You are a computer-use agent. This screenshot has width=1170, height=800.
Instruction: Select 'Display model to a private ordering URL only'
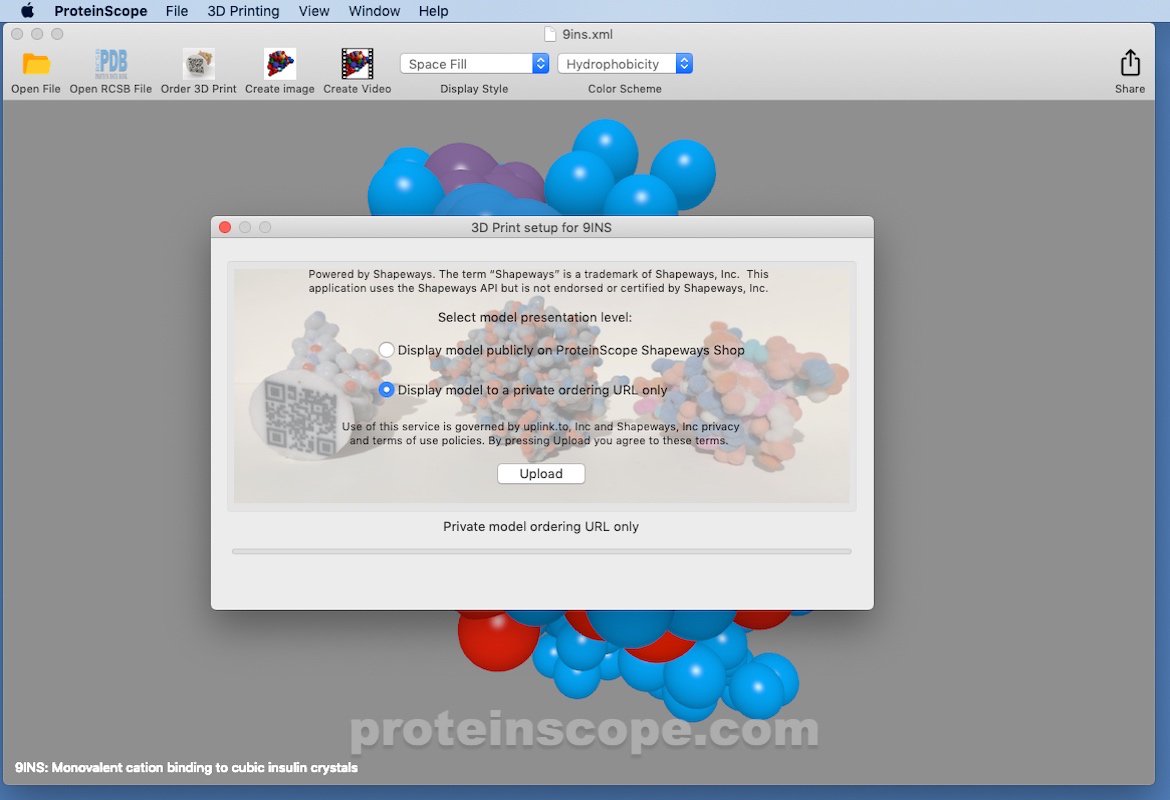[386, 389]
